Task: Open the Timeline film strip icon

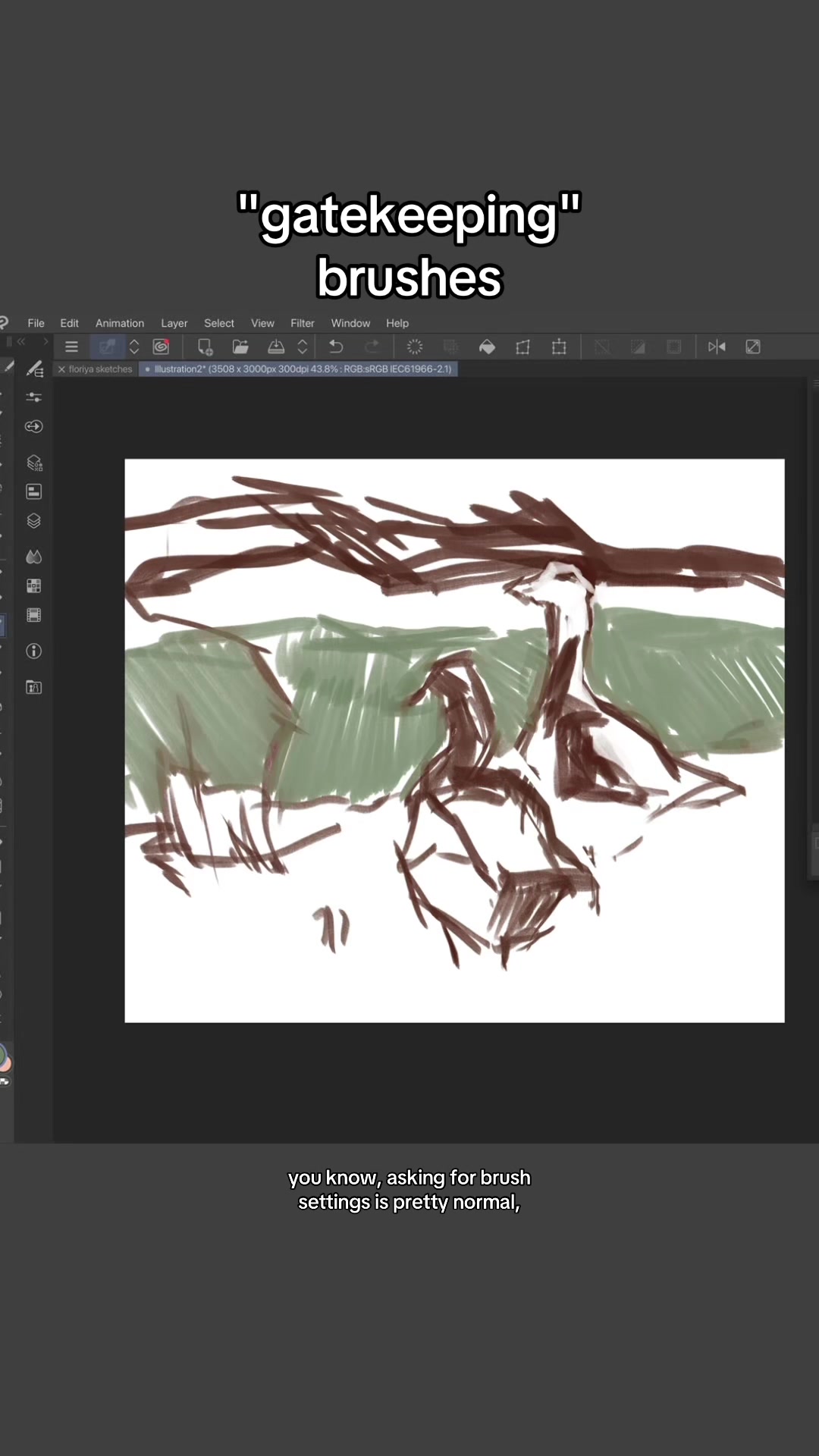Action: [x=34, y=615]
